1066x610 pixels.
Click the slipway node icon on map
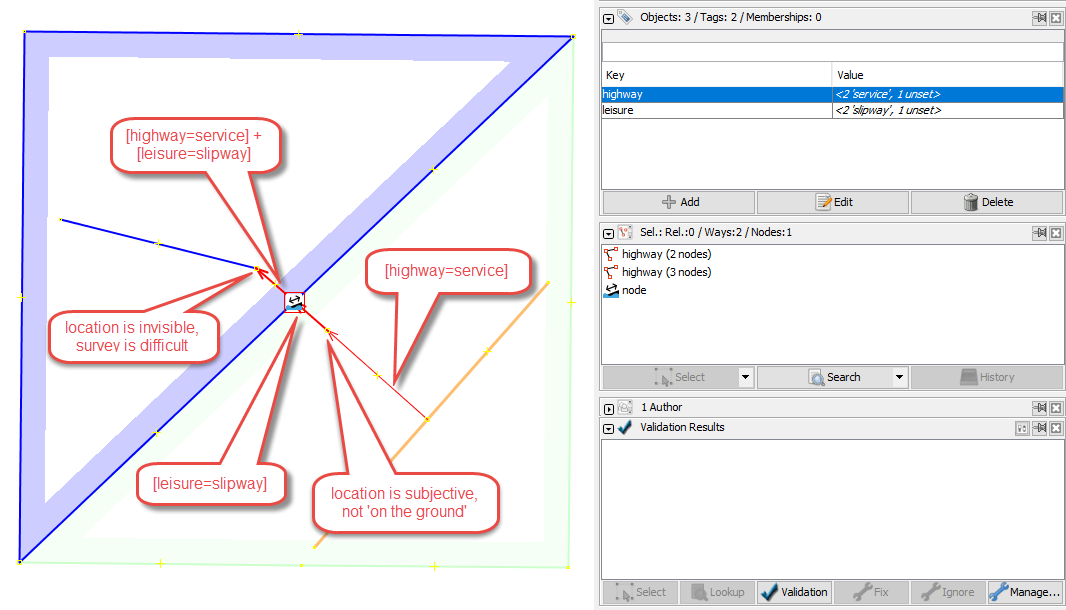(x=294, y=302)
